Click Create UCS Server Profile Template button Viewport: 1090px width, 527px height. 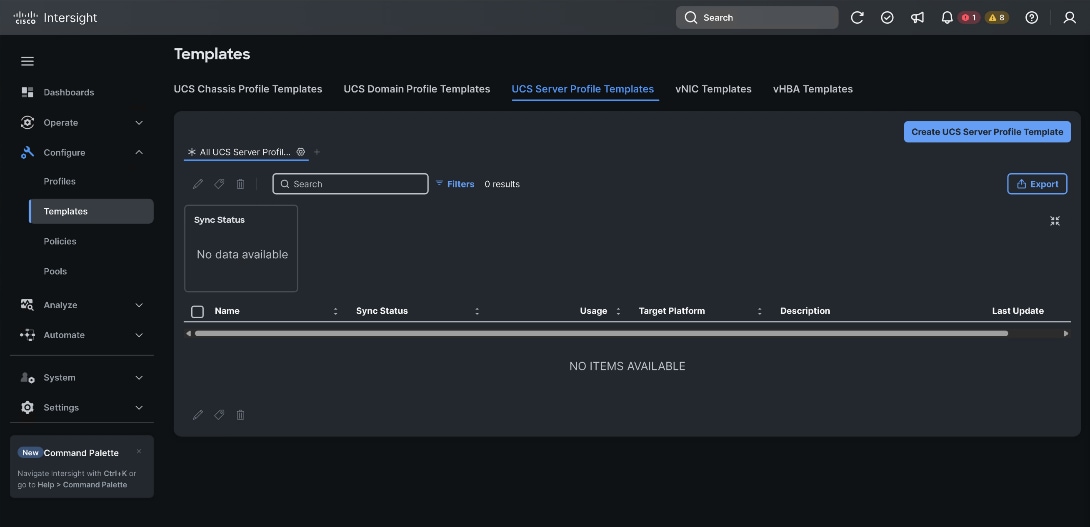pyautogui.click(x=987, y=131)
